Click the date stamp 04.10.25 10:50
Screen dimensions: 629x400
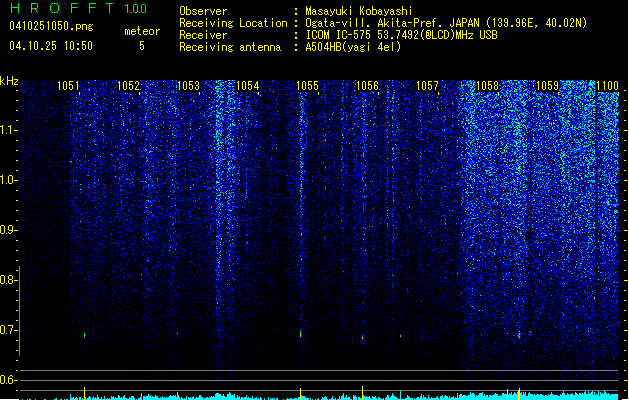pos(51,46)
